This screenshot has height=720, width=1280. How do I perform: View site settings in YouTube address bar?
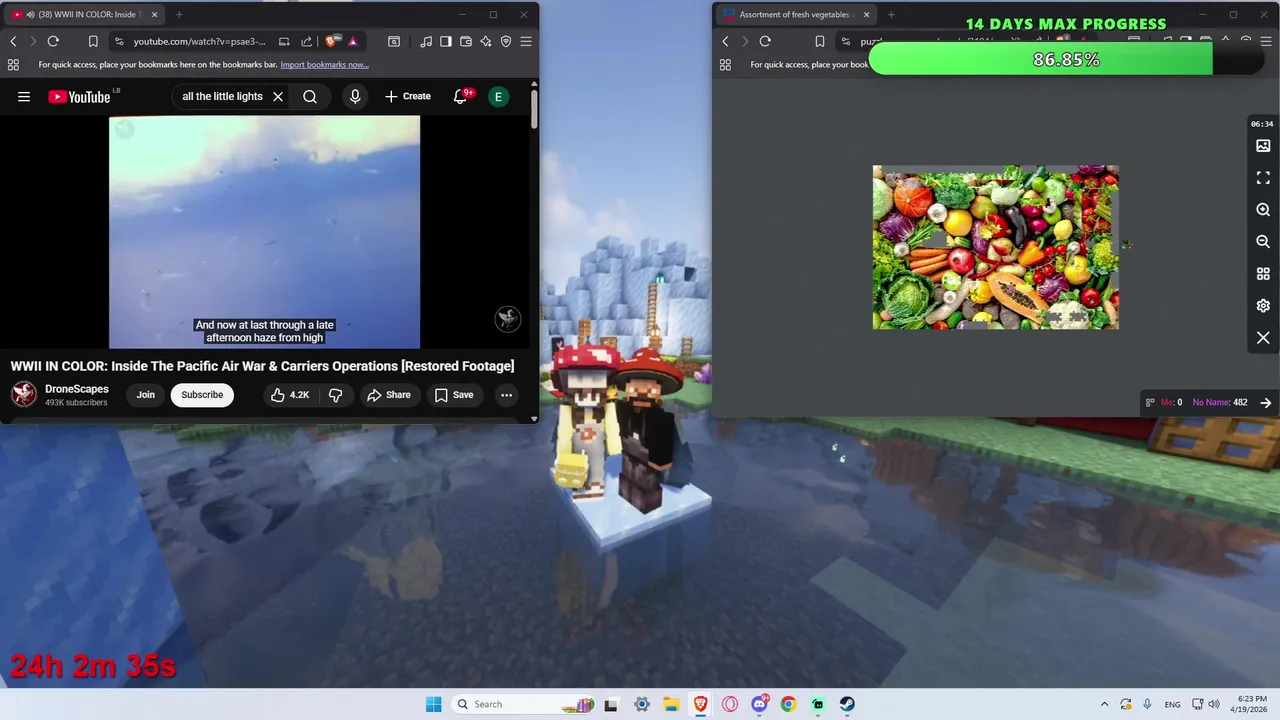click(119, 41)
